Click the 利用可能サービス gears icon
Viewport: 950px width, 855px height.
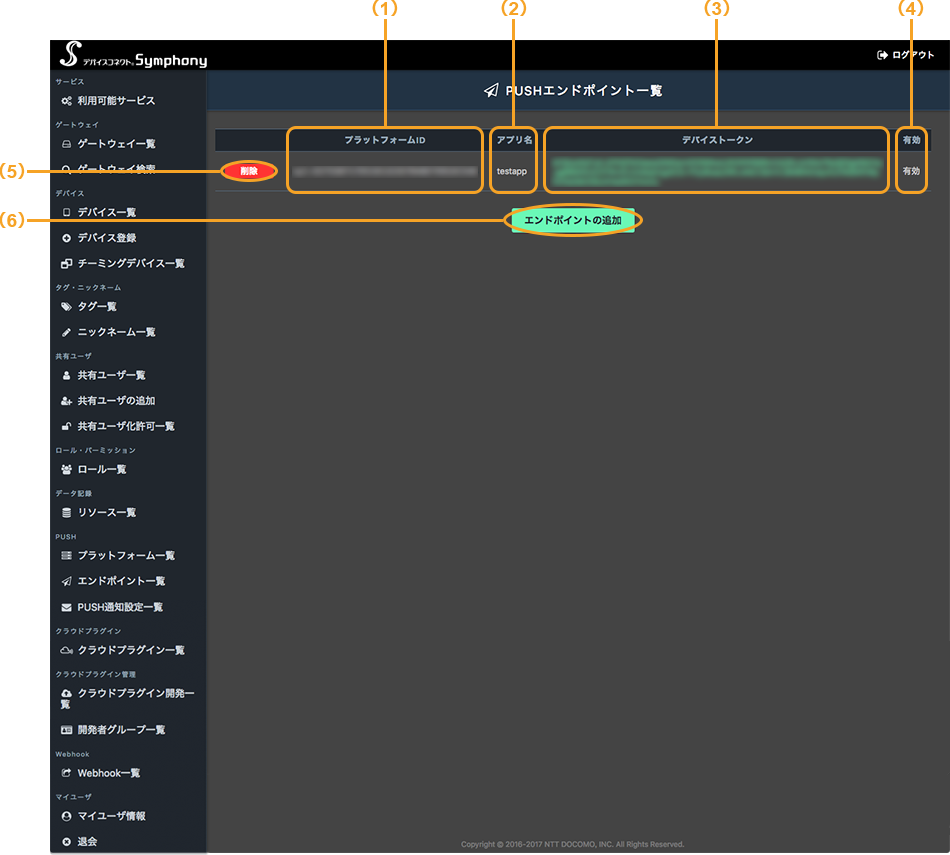point(67,101)
